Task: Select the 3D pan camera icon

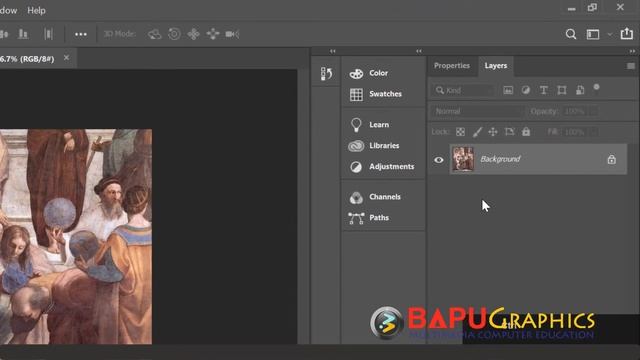Action: tap(193, 34)
